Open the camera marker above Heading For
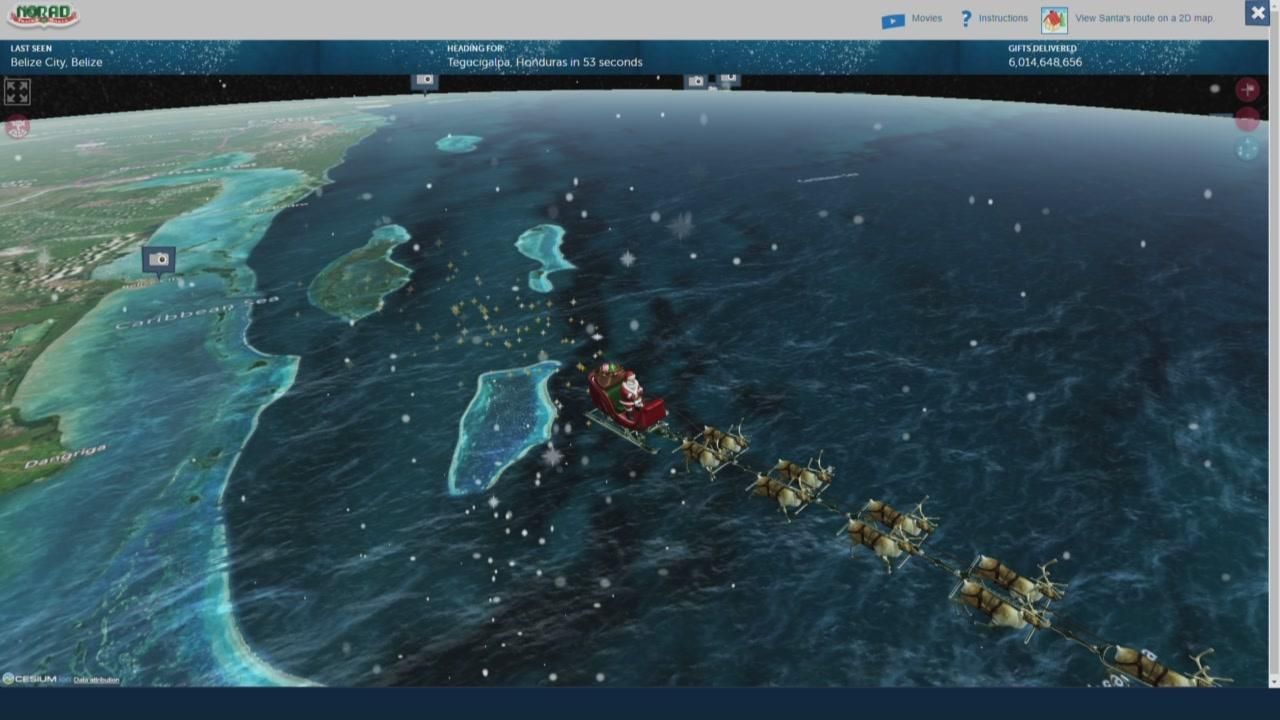1280x720 pixels. pyautogui.click(x=425, y=80)
